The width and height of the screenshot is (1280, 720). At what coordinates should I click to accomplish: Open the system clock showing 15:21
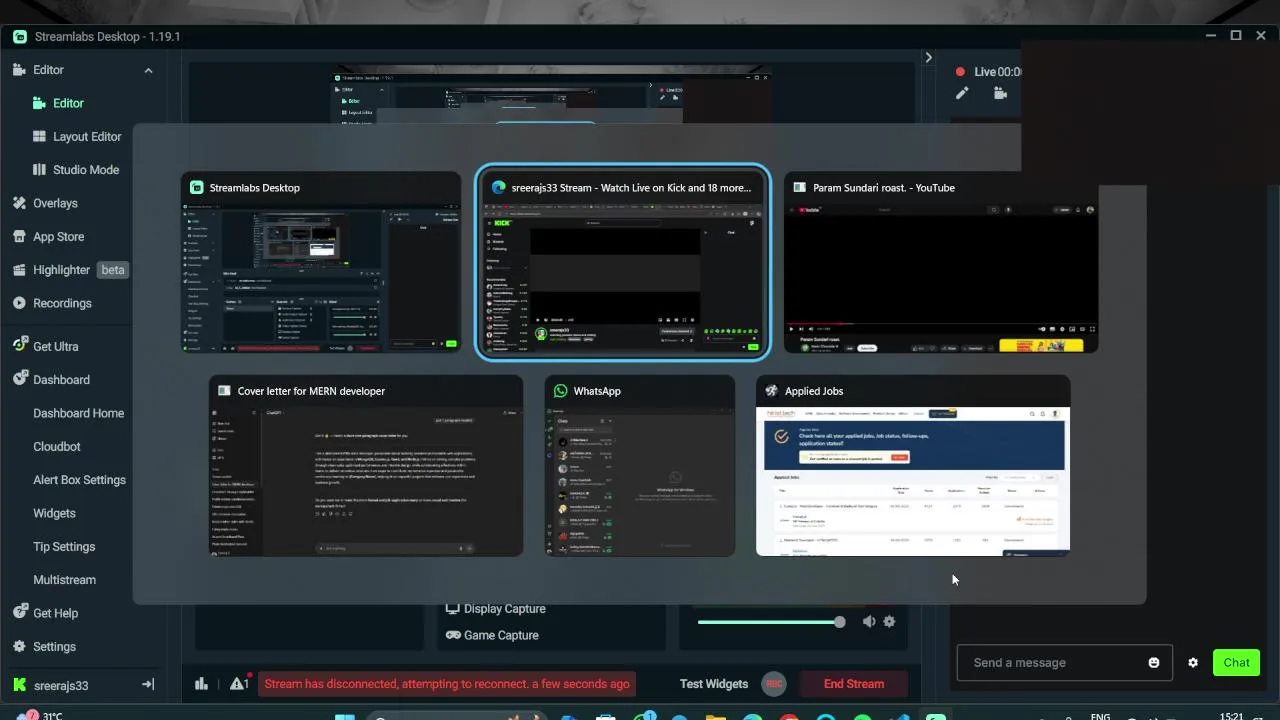pyautogui.click(x=1232, y=715)
